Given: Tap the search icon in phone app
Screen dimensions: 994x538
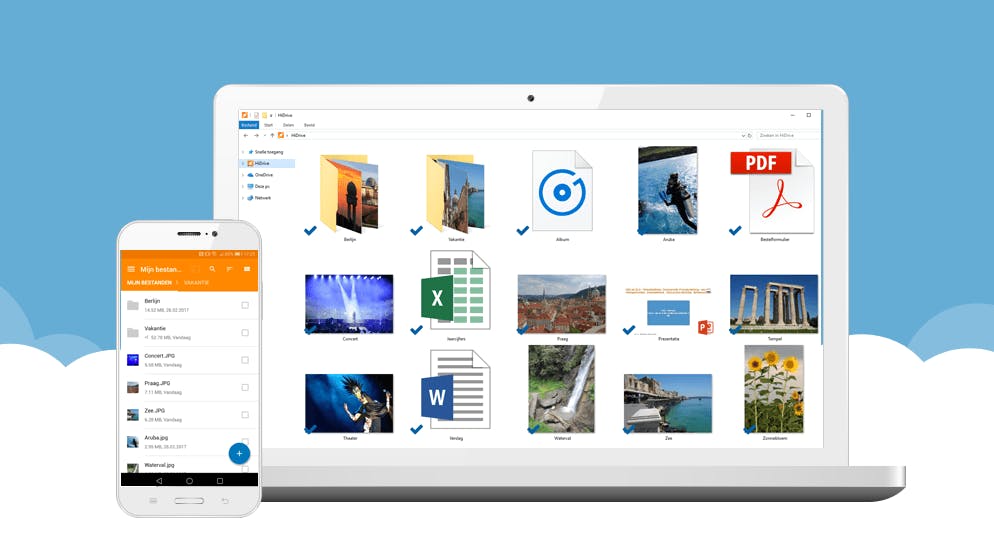Looking at the screenshot, I should tap(212, 269).
